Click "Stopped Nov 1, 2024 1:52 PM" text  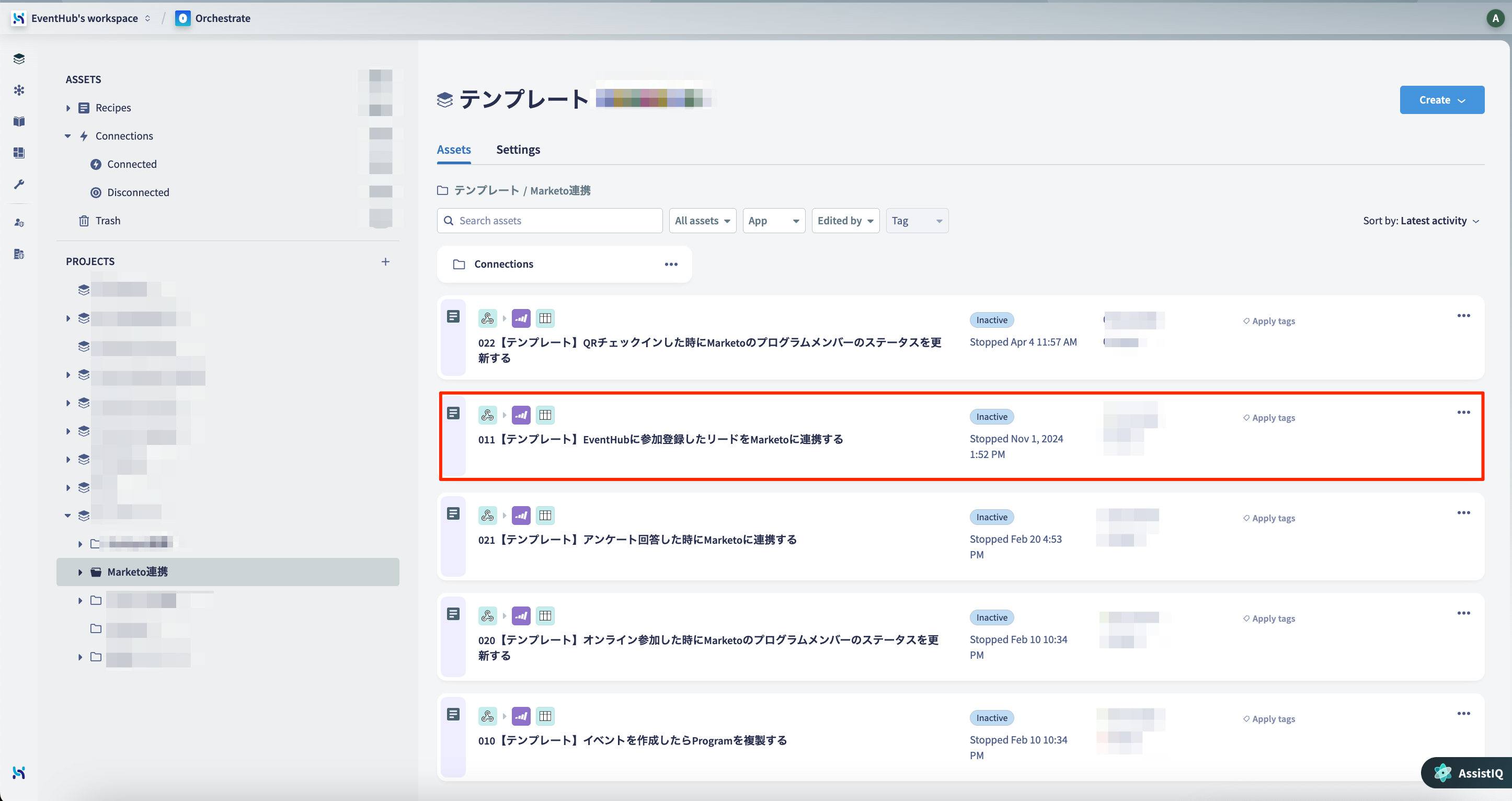pyautogui.click(x=1016, y=447)
